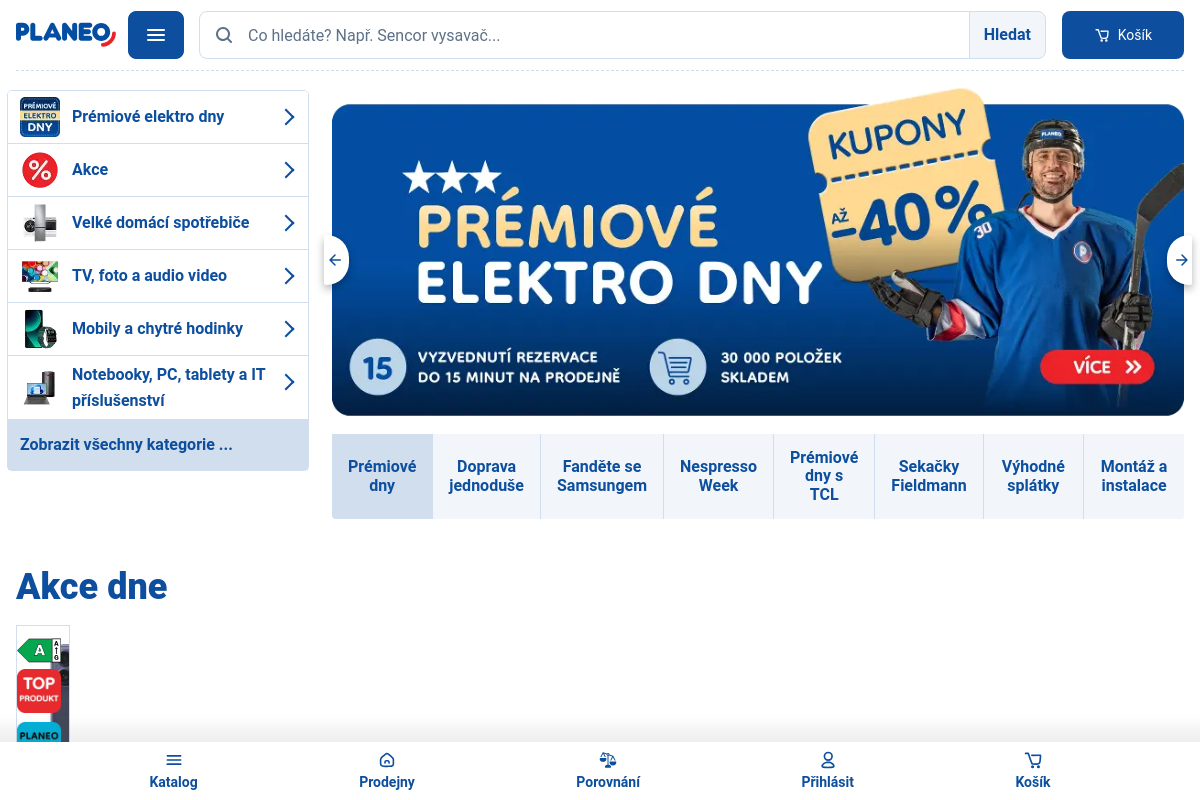Image resolution: width=1200 pixels, height=800 pixels.
Task: Click the Prémiové elektro dny category icon
Action: (40, 117)
